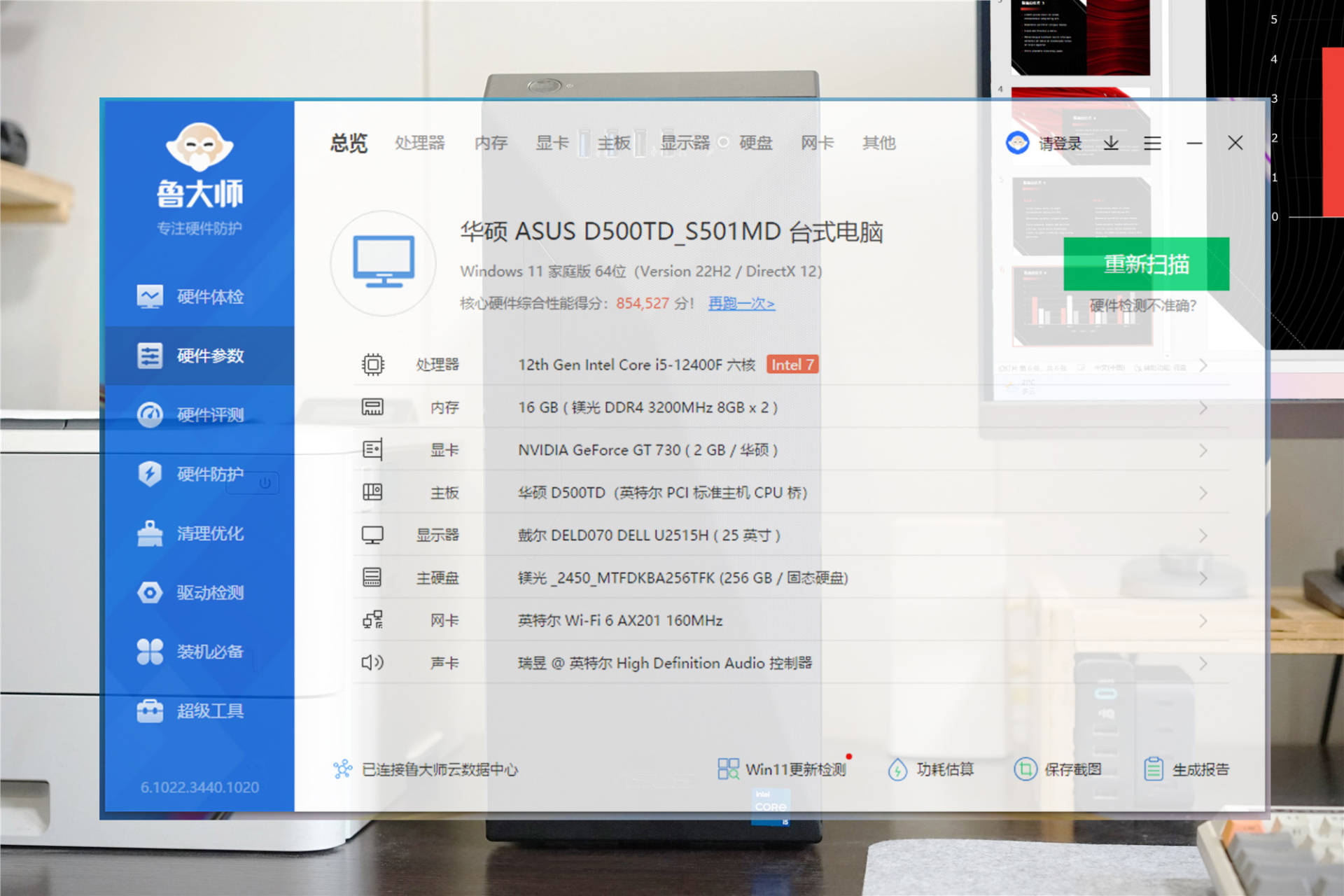Click the 超级工具 toolbox icon
The width and height of the screenshot is (1344, 896).
pyautogui.click(x=150, y=711)
